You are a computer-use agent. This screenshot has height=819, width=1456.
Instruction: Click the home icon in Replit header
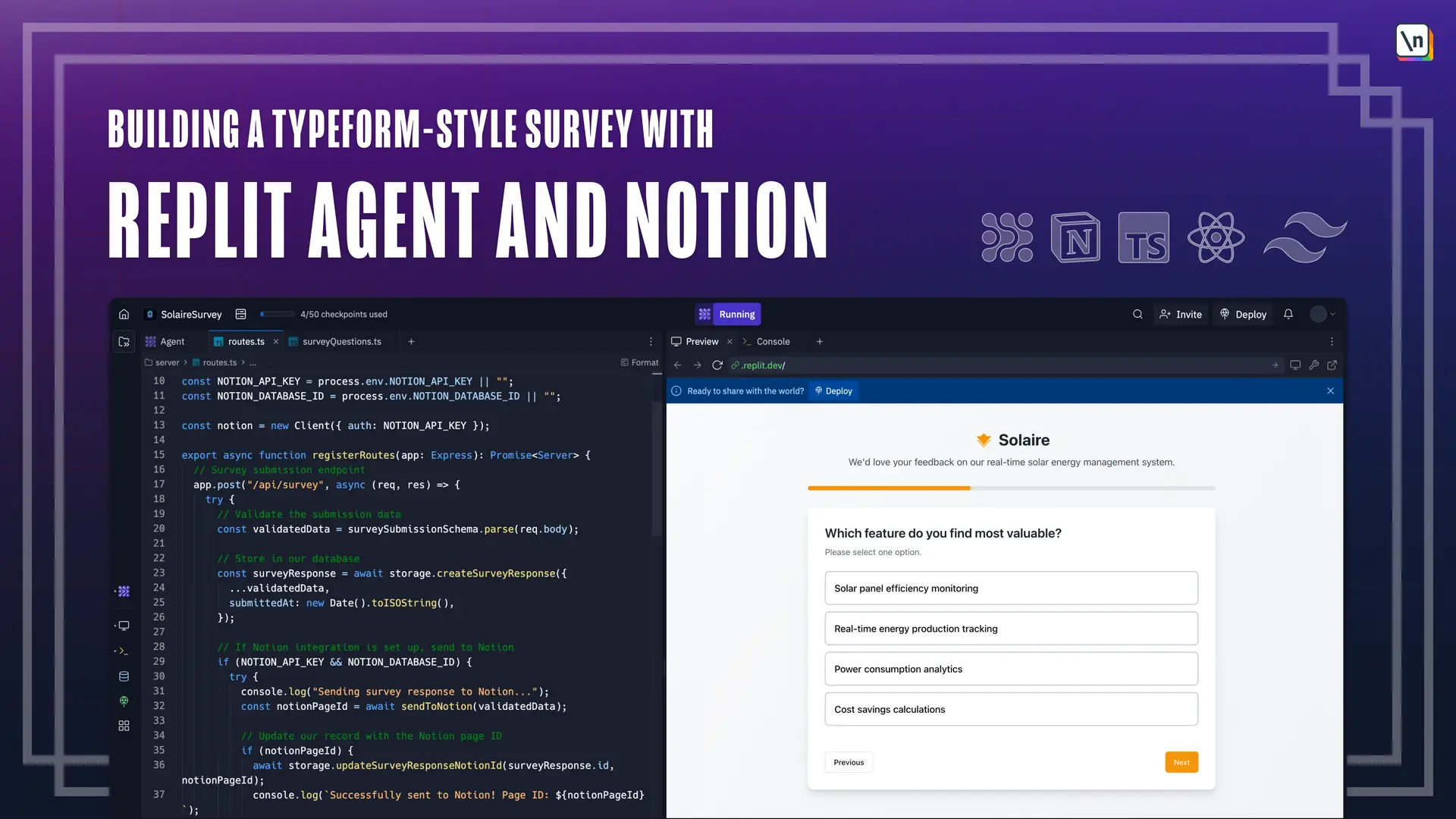click(x=124, y=314)
